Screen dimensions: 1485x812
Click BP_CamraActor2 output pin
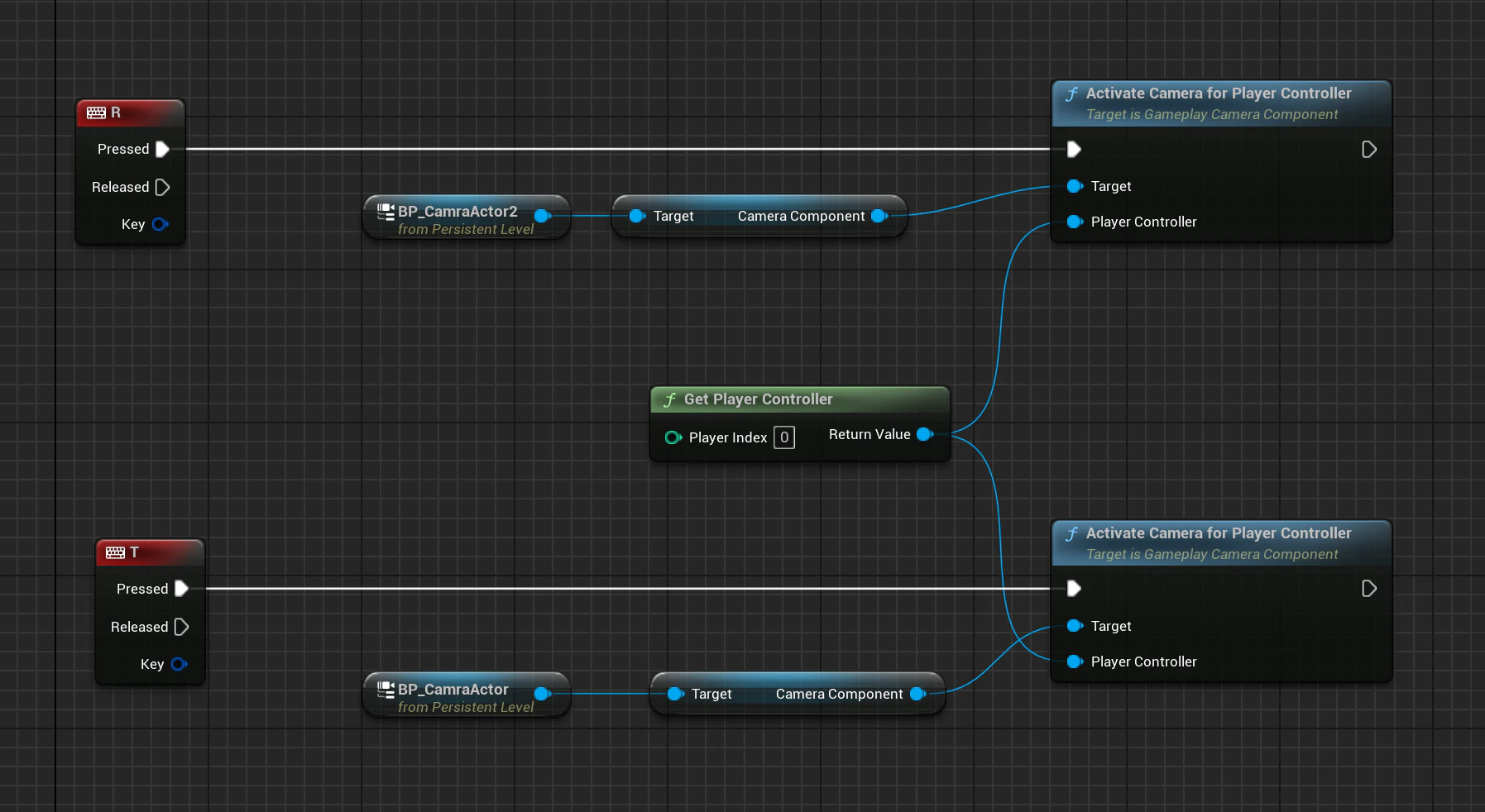[543, 216]
